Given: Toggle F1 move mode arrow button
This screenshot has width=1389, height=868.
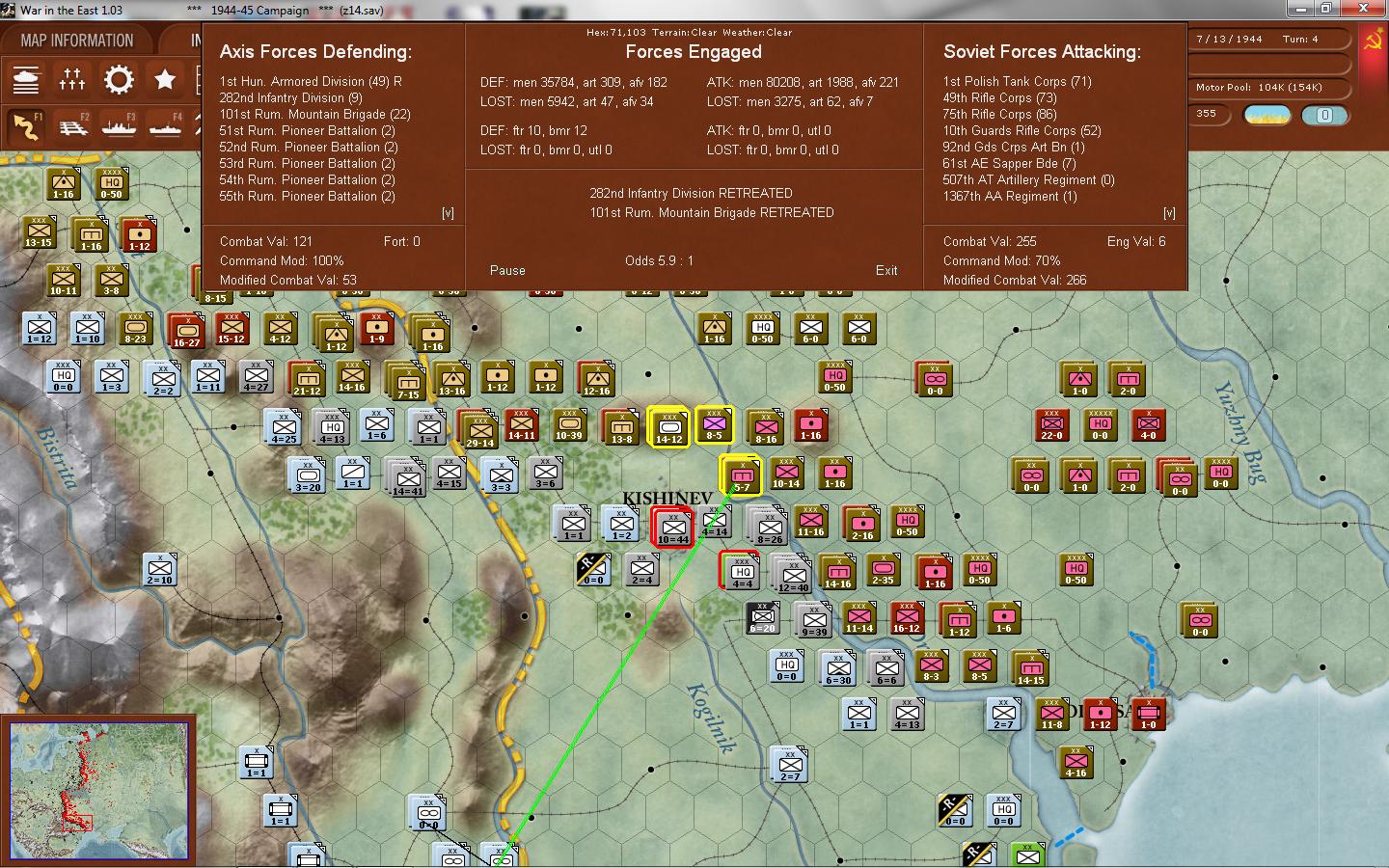Looking at the screenshot, I should (x=26, y=126).
